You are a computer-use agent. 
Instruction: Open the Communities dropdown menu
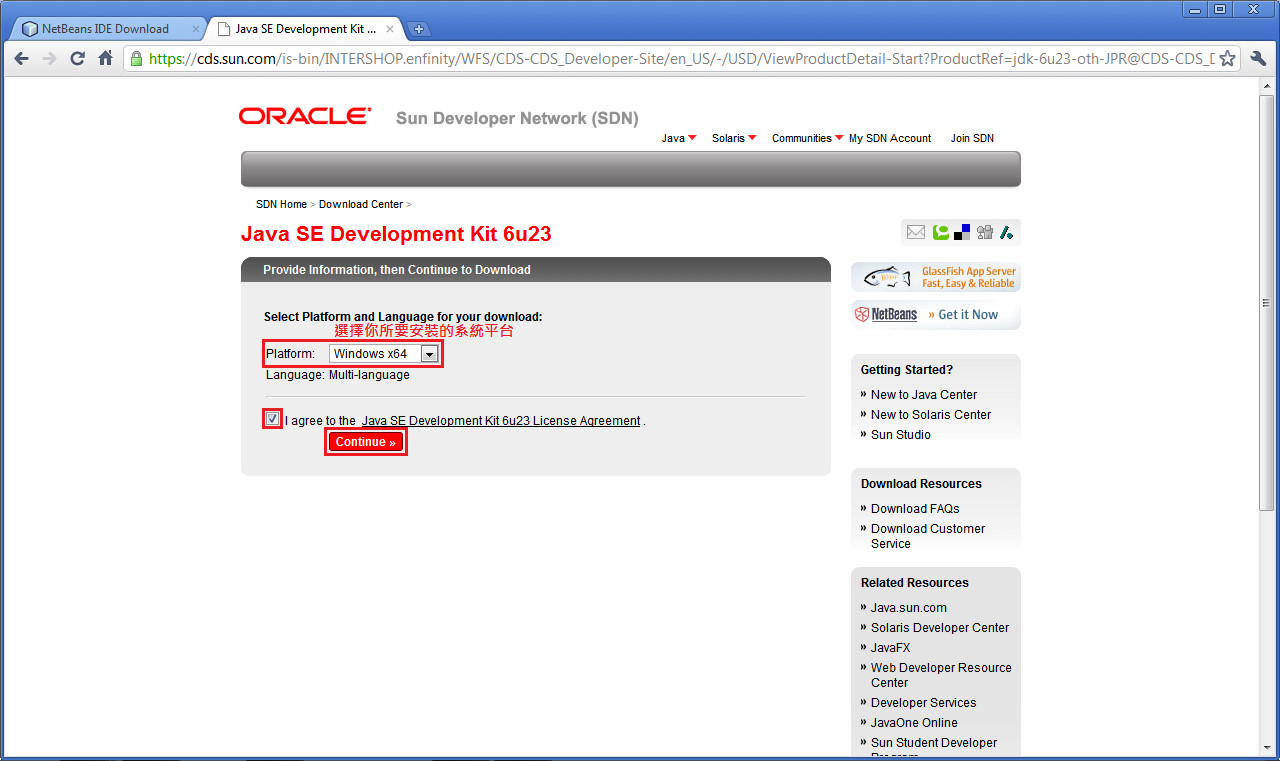[x=807, y=138]
